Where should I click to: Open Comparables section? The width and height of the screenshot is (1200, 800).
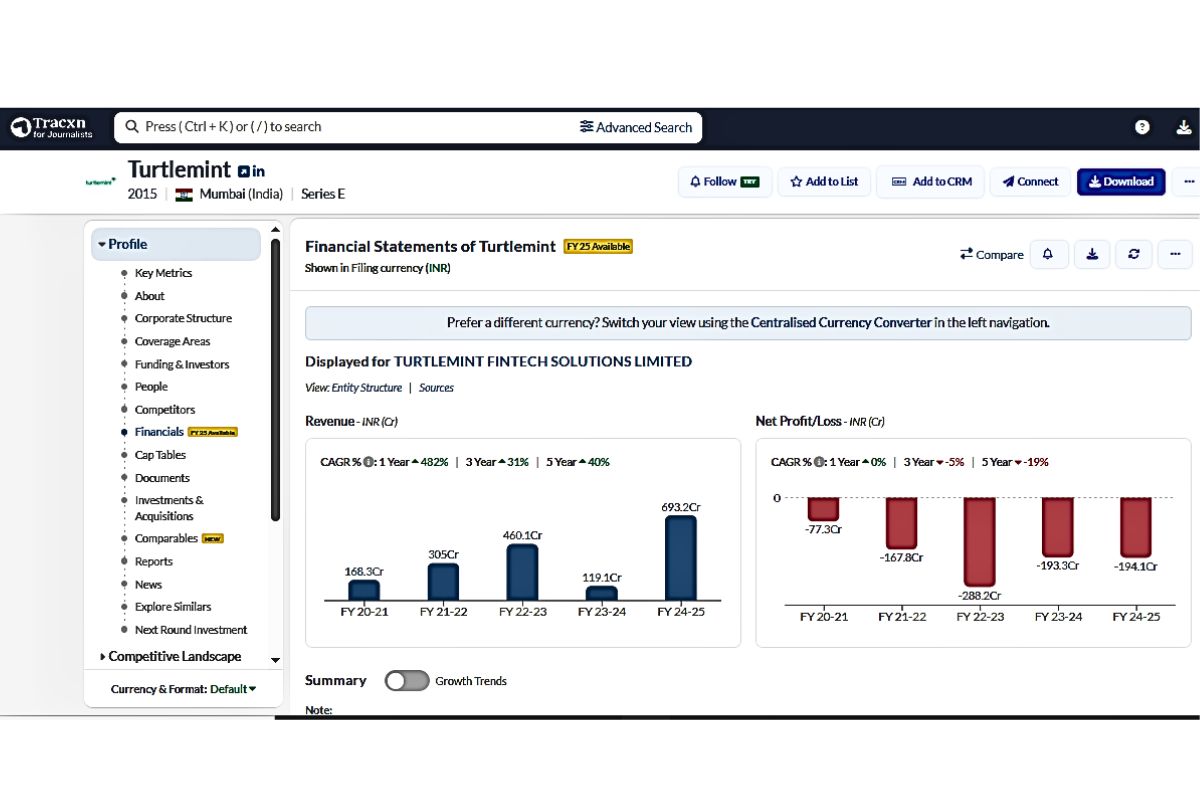tap(166, 538)
